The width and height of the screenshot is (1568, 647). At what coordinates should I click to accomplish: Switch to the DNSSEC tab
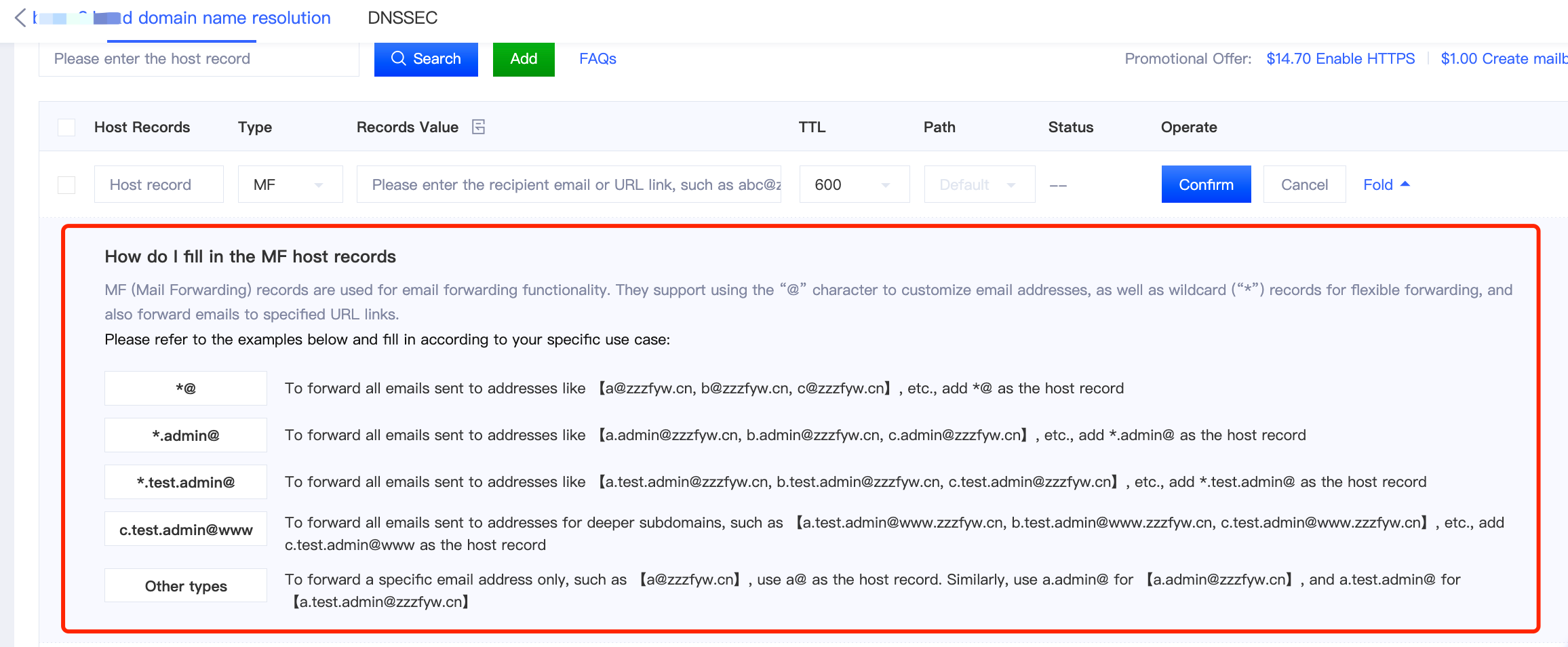click(402, 18)
